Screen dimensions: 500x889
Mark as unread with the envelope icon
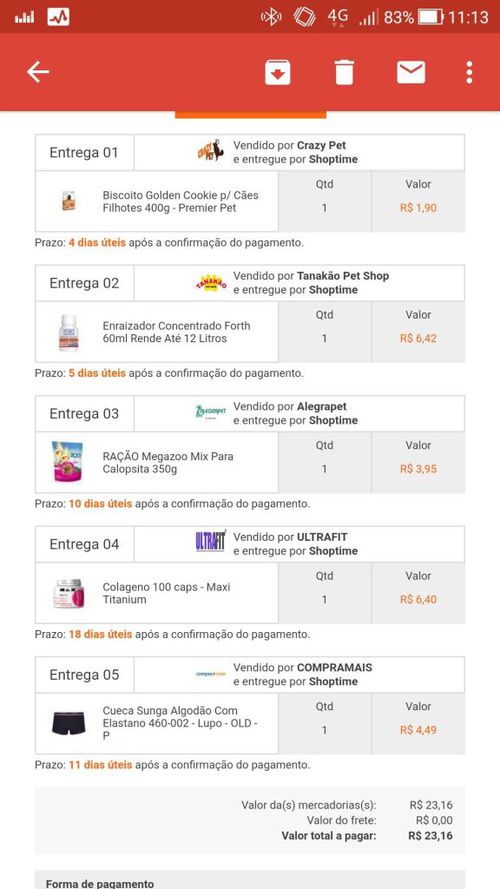click(x=411, y=73)
